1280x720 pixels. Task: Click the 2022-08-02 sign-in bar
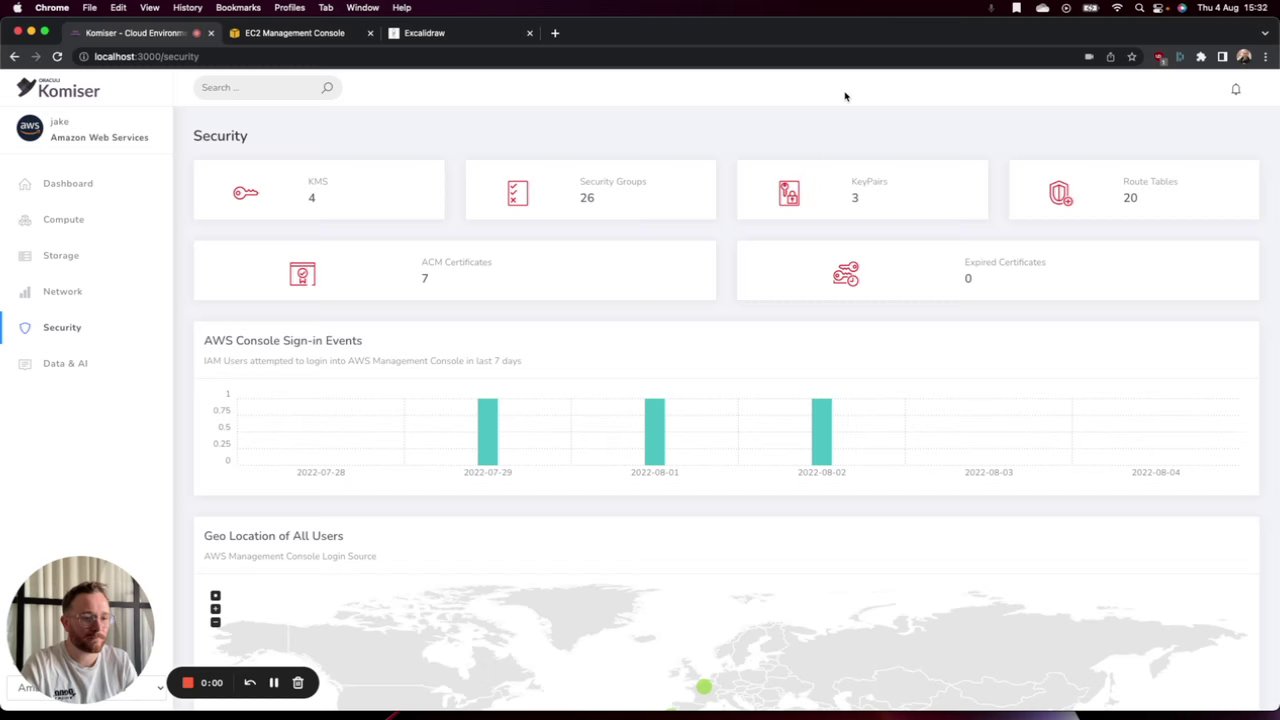click(x=821, y=432)
